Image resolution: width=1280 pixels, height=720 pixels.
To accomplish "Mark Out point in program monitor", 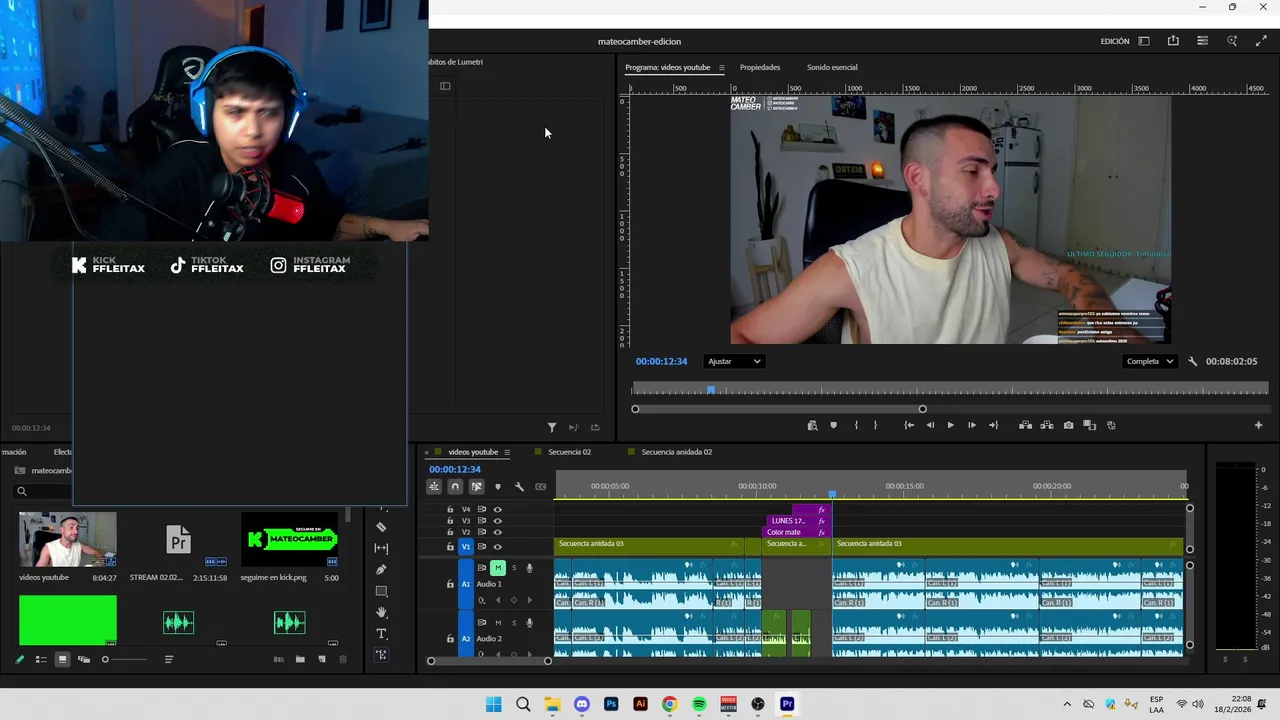I will tap(875, 426).
